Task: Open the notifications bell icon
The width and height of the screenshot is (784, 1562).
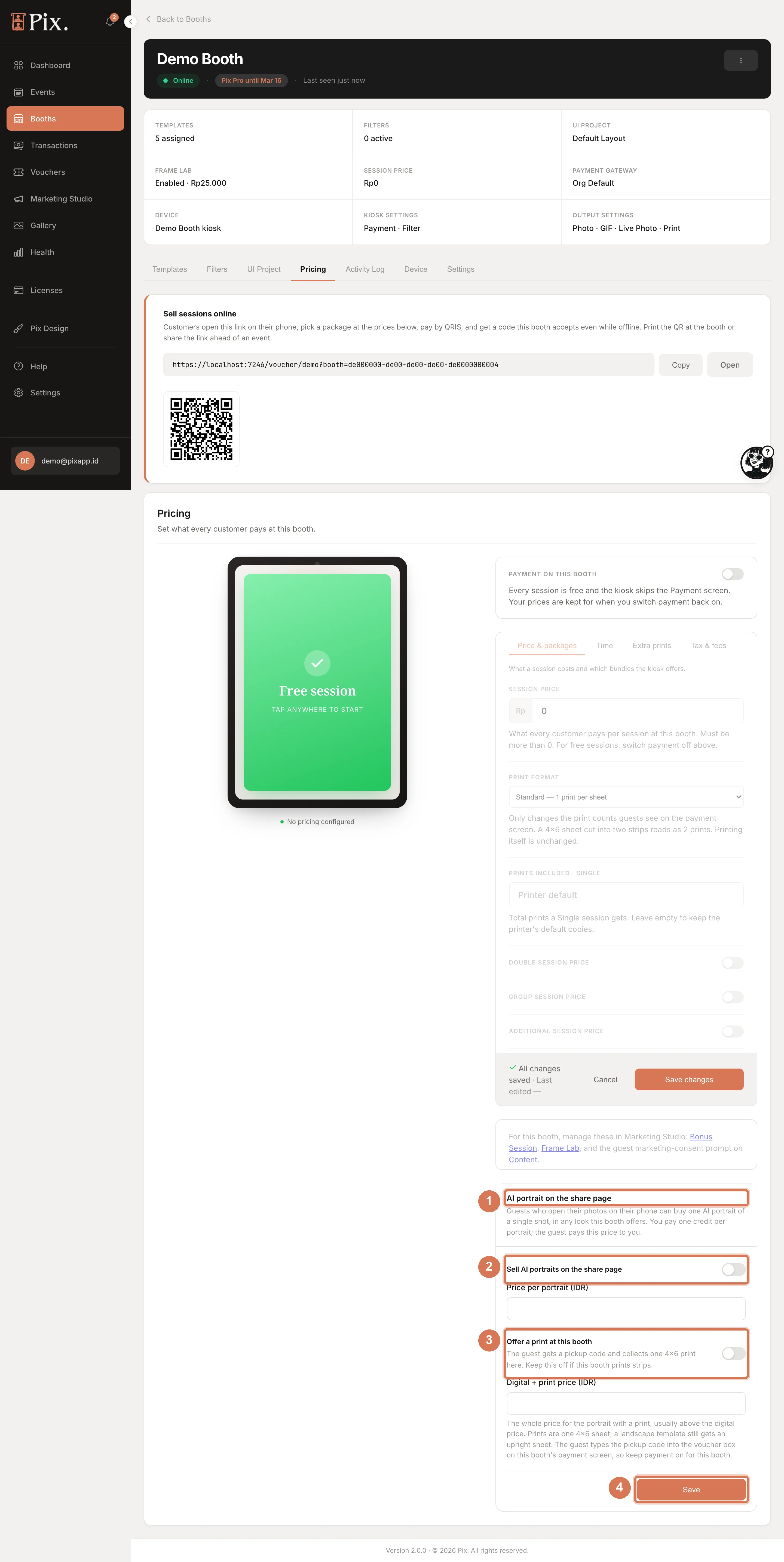Action: pyautogui.click(x=110, y=21)
